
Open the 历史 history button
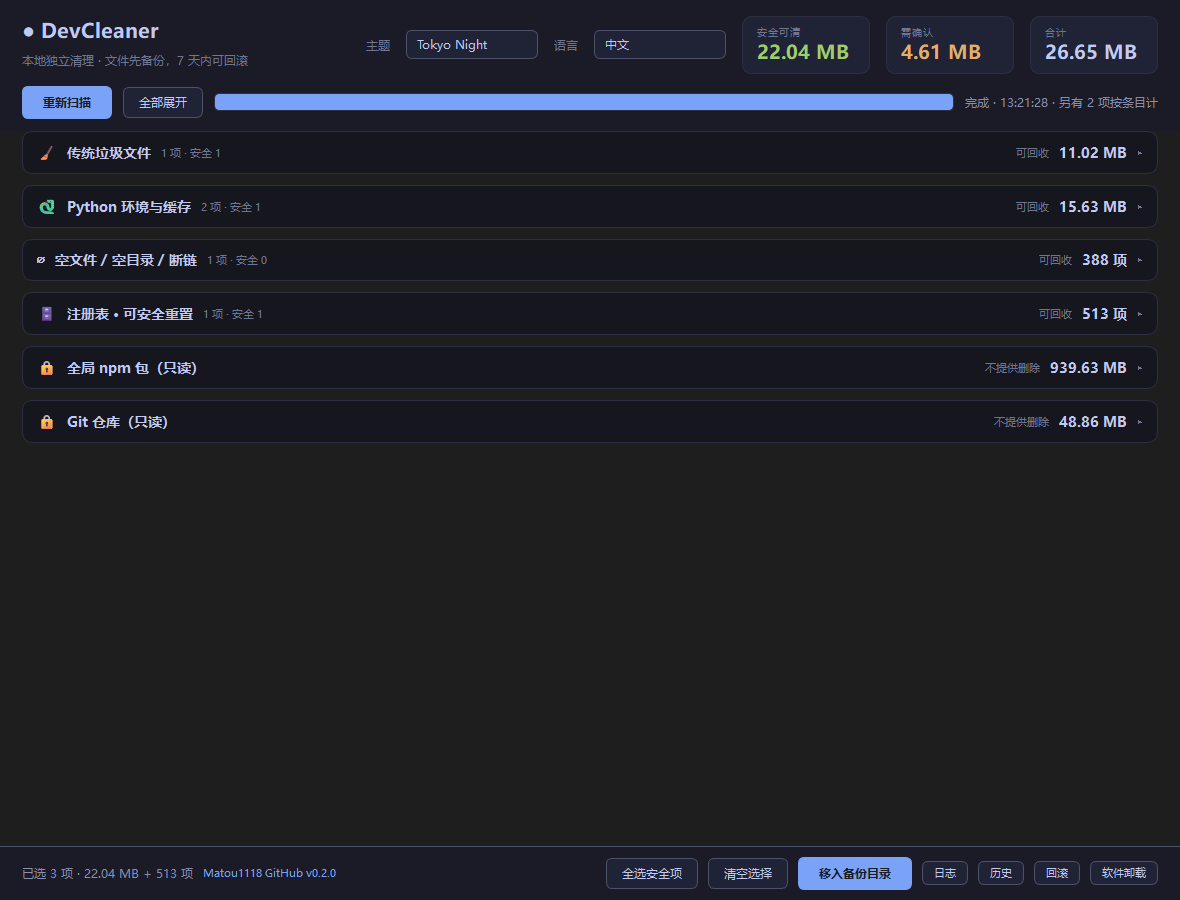coord(1001,873)
